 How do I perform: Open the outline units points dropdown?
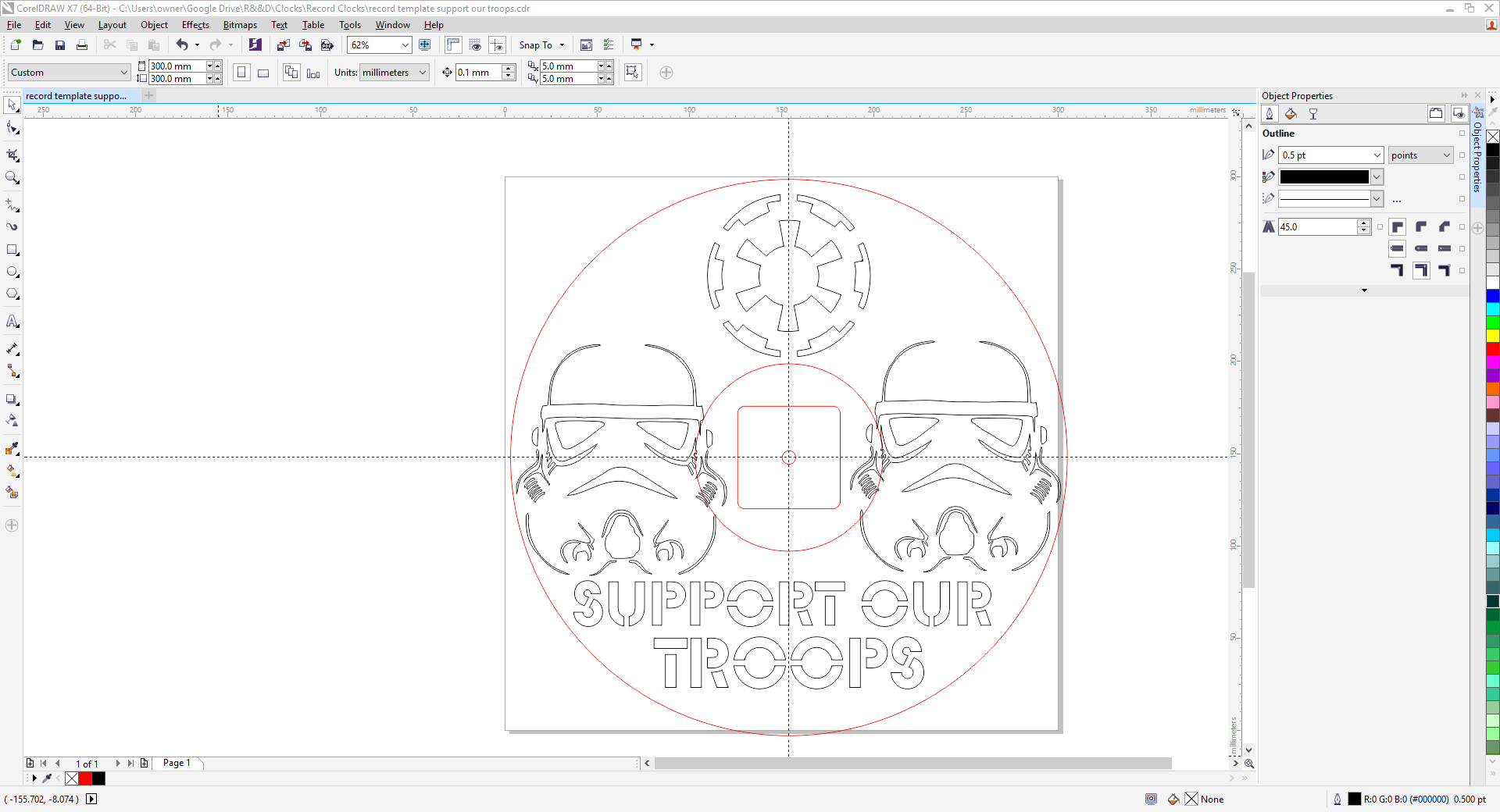point(1446,155)
